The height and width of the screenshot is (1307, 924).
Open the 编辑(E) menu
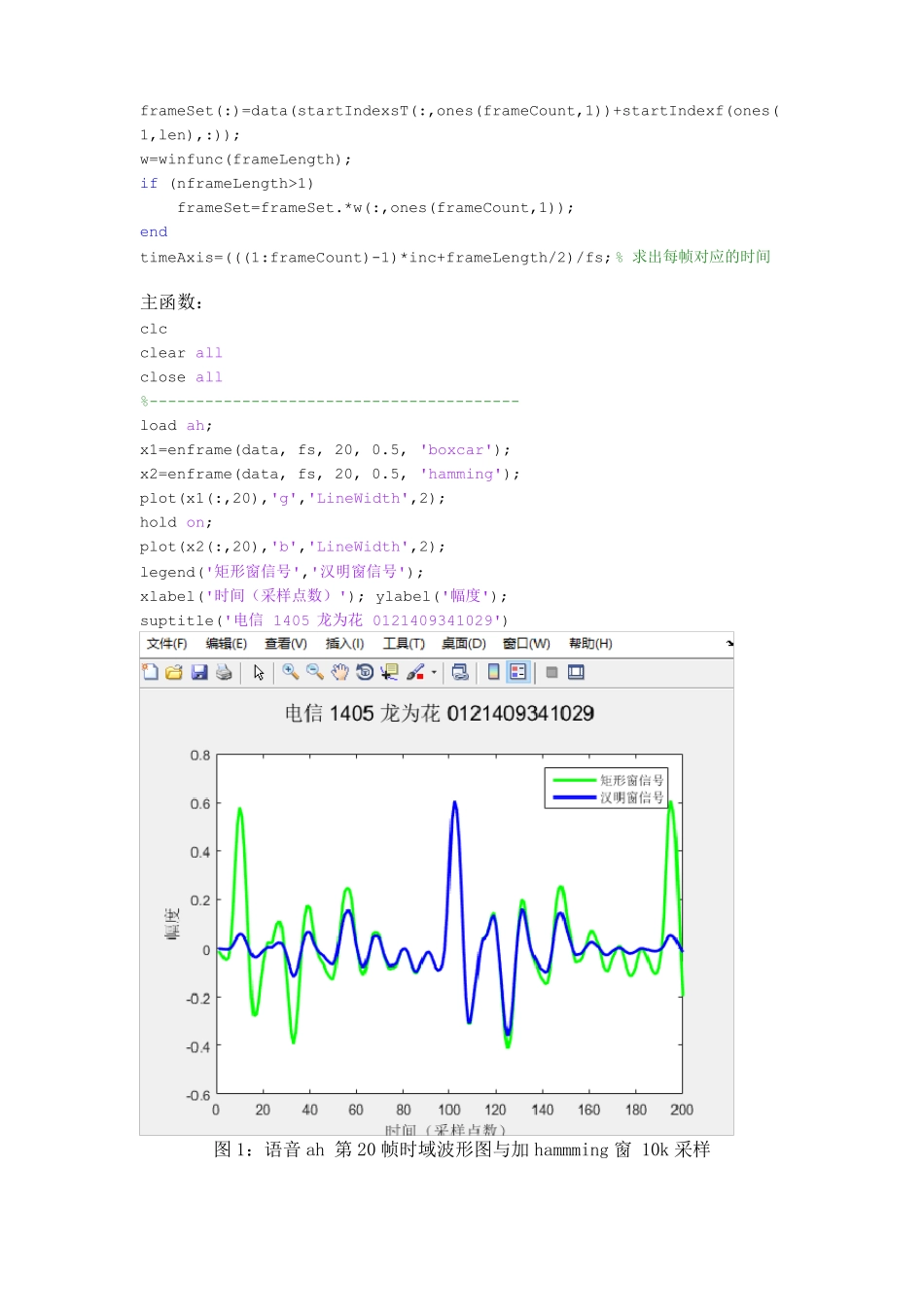(227, 644)
